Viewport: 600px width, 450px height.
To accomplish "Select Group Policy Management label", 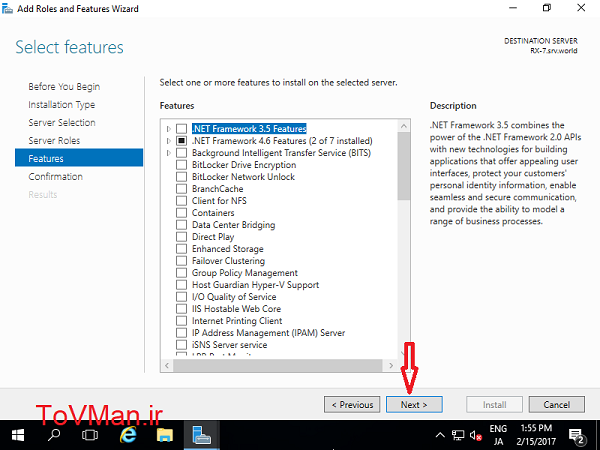I will [x=245, y=273].
